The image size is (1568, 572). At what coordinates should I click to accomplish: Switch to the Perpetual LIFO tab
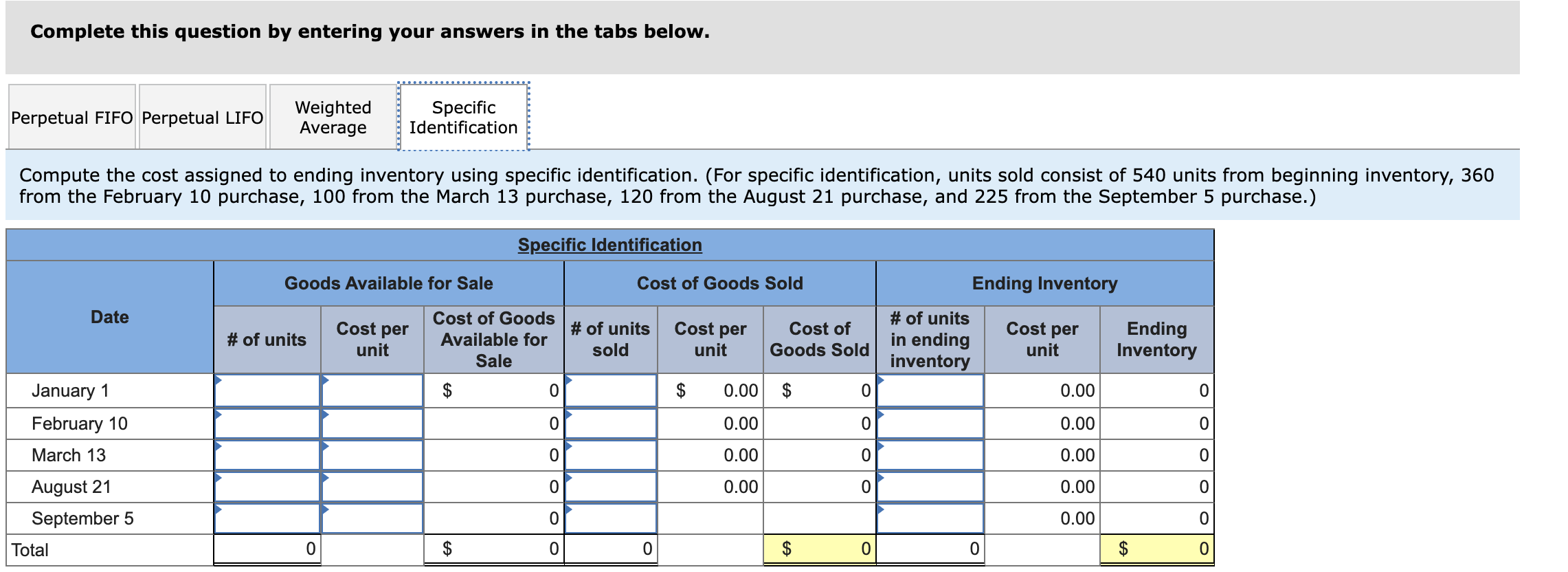click(x=203, y=118)
